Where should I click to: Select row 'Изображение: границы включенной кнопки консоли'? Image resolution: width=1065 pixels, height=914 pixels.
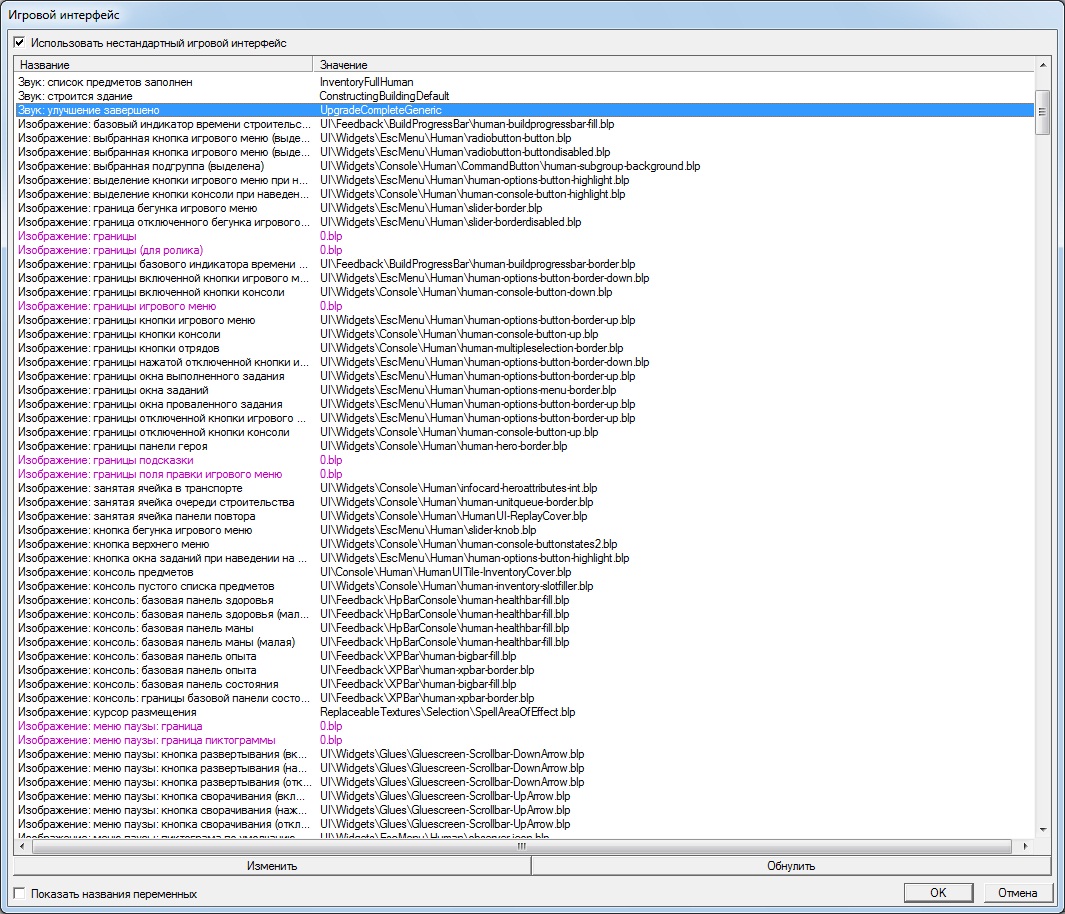click(524, 292)
